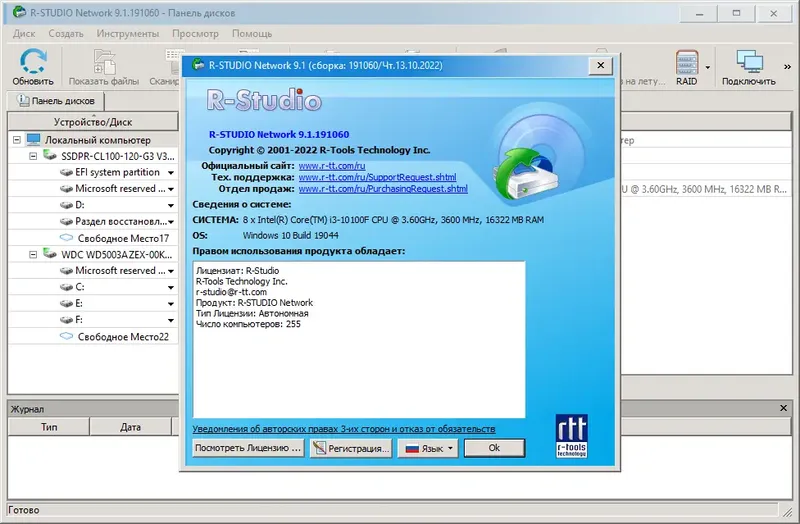The image size is (800, 524).
Task: Open dropdown arrow for Раздел восстановл... partition
Action: click(171, 222)
